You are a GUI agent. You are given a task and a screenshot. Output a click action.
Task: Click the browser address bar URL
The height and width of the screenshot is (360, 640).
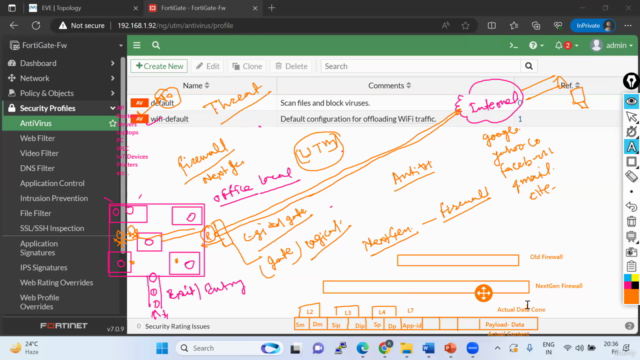tap(175, 26)
